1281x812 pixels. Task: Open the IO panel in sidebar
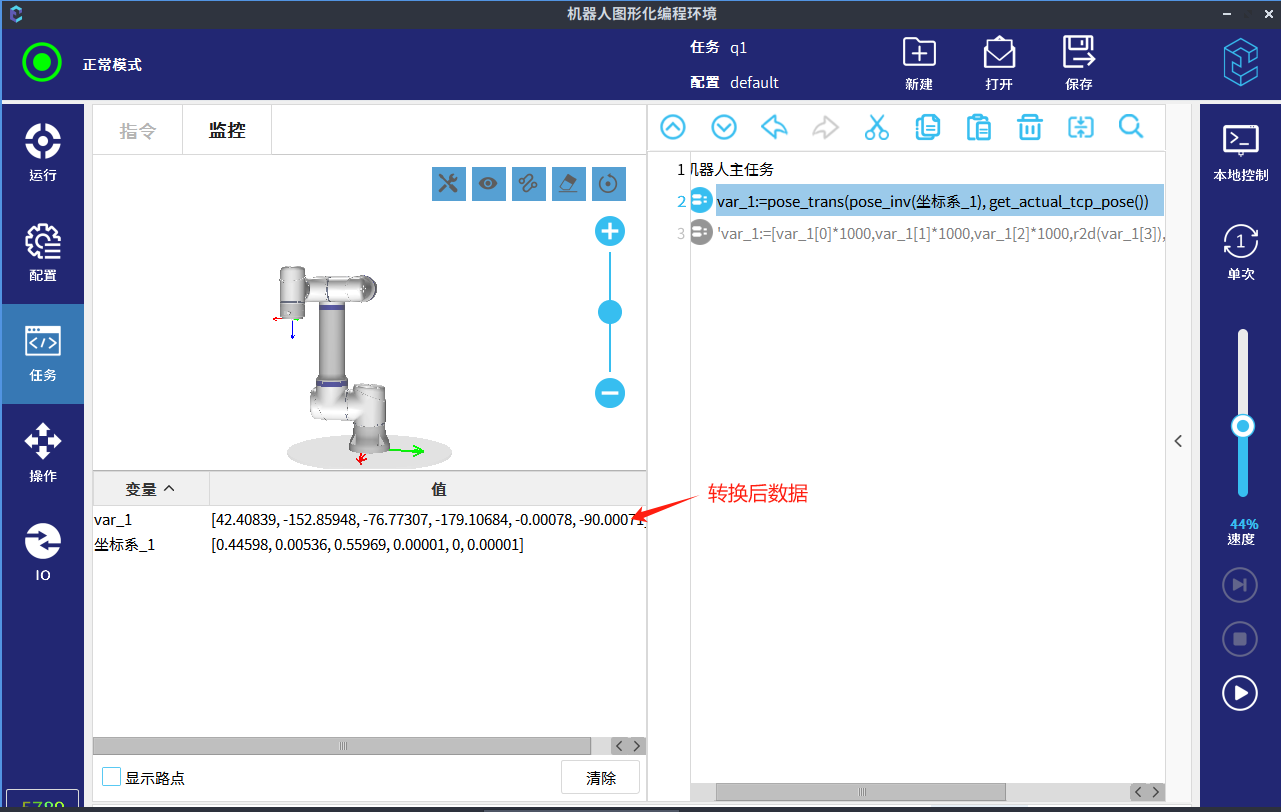[42, 552]
